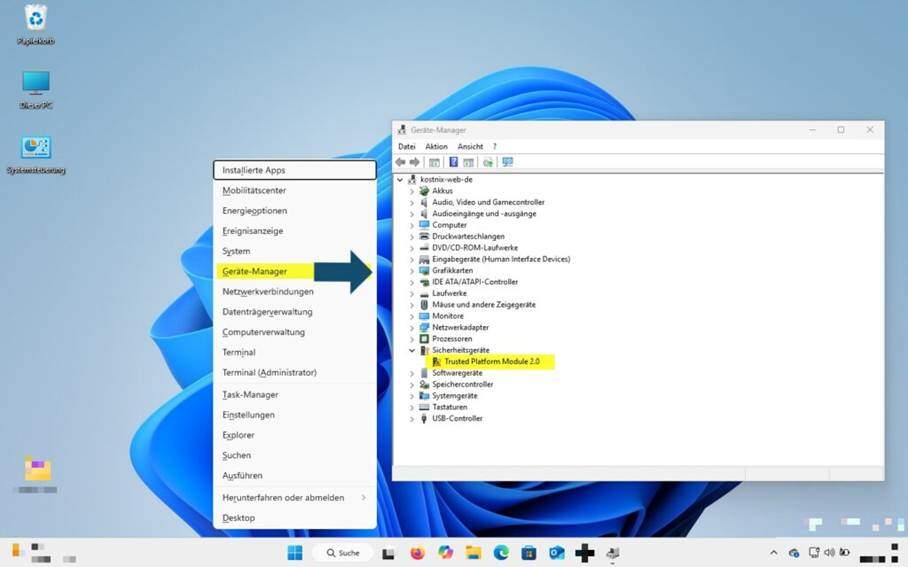The width and height of the screenshot is (908, 567).
Task: Open the Ansicht menu
Action: tap(470, 147)
